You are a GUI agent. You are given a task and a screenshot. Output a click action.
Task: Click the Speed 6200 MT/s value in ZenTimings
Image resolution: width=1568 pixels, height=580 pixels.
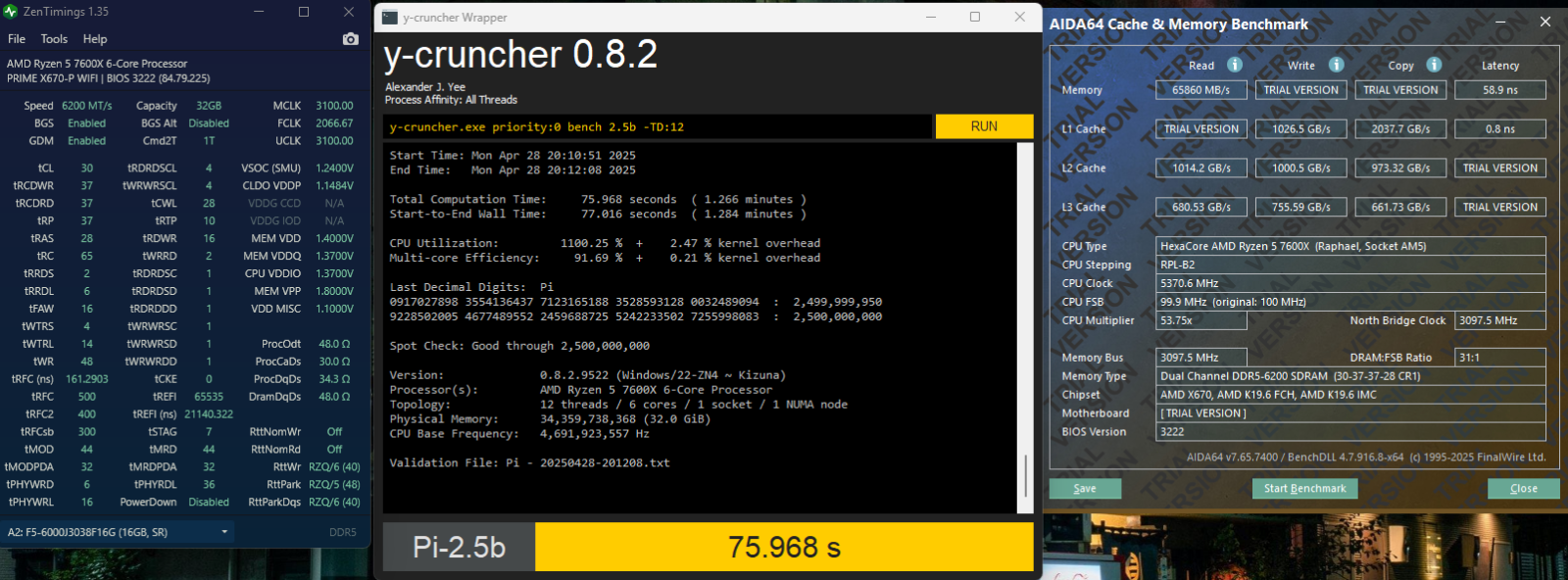[x=86, y=106]
